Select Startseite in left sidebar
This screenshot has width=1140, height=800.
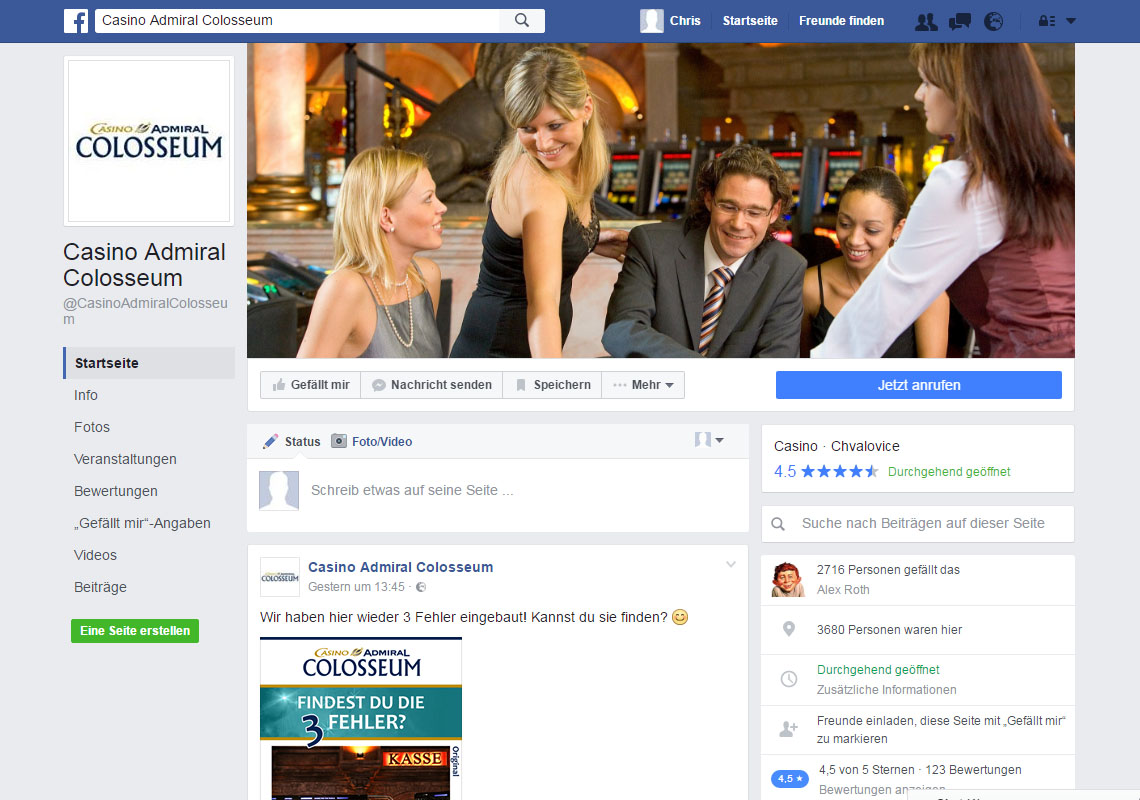click(149, 363)
